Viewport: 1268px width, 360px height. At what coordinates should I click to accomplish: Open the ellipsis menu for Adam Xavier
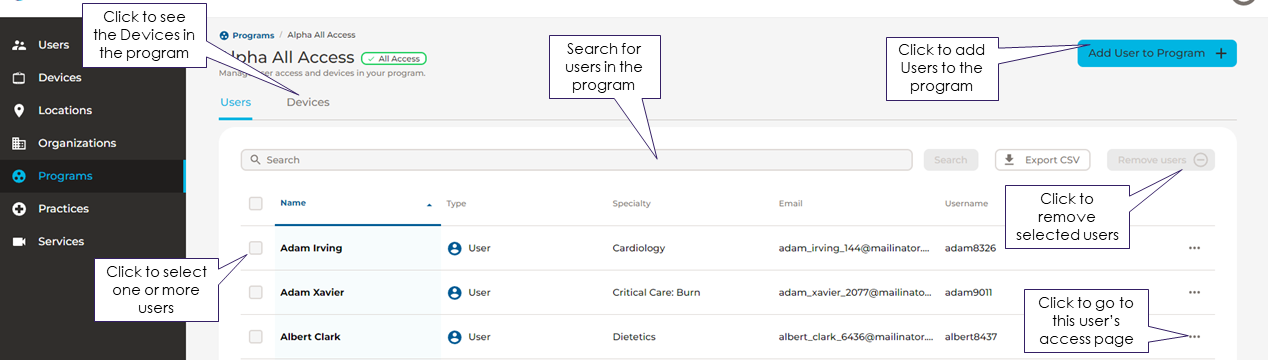point(1194,293)
